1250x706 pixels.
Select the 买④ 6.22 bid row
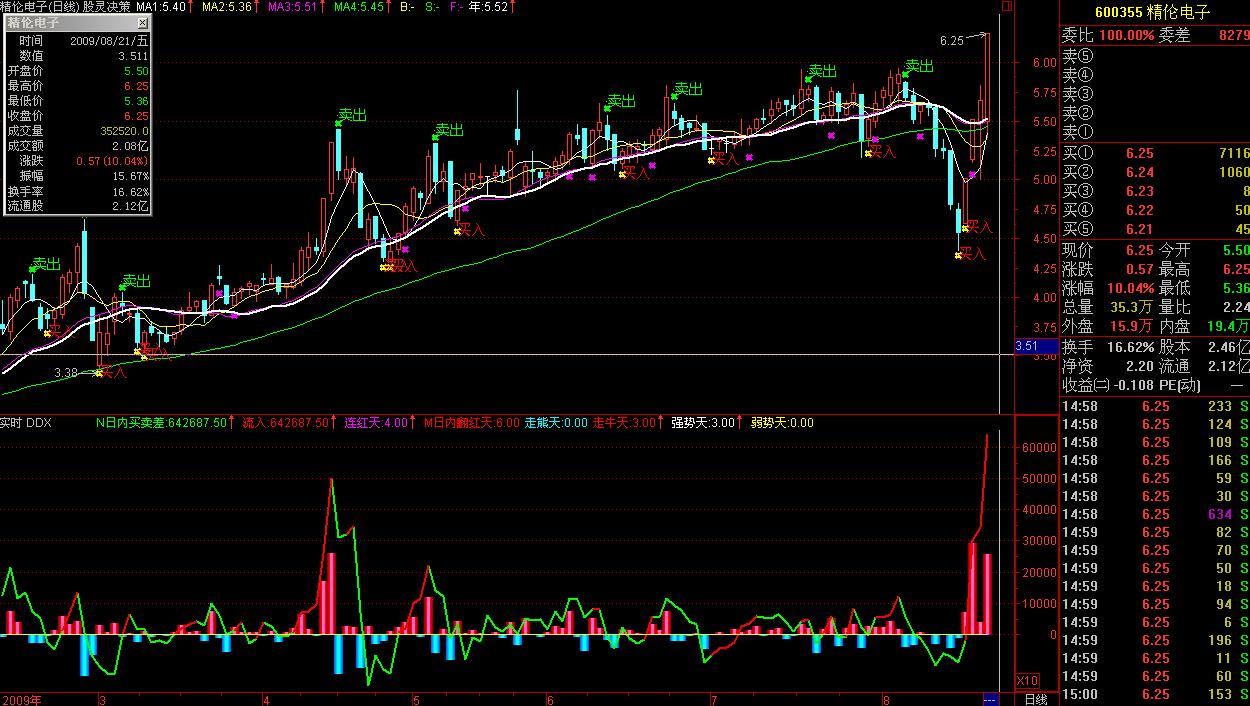pyautogui.click(x=1155, y=210)
